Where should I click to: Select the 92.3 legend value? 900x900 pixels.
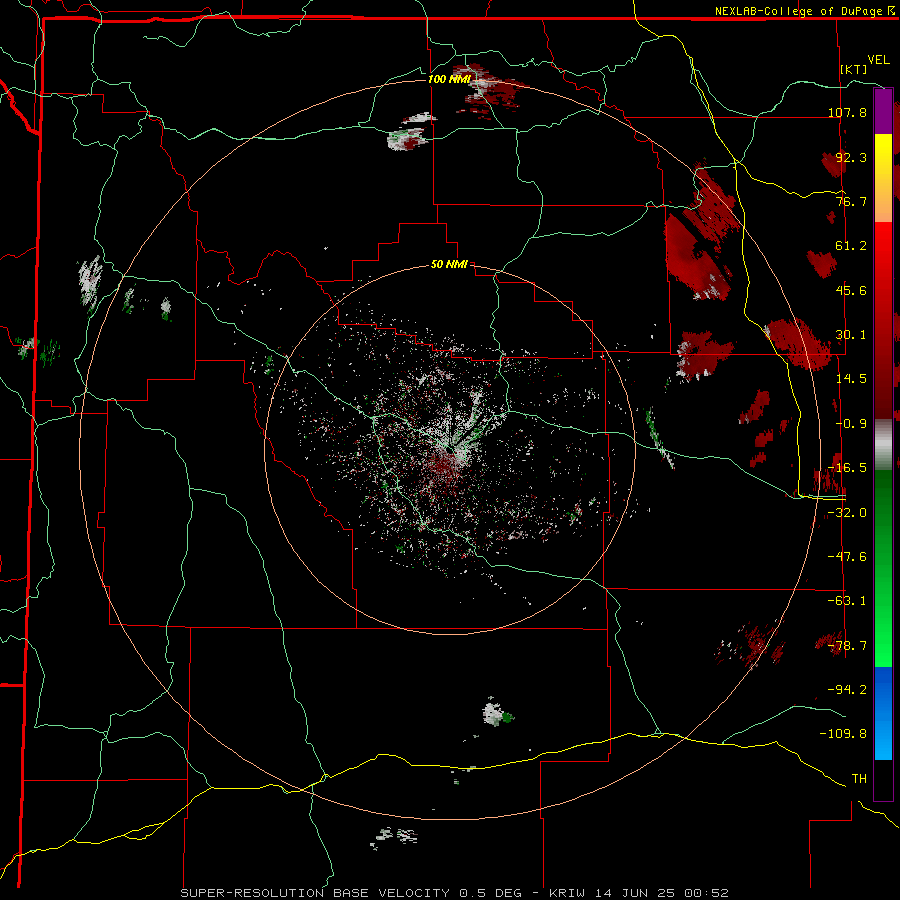tap(851, 157)
